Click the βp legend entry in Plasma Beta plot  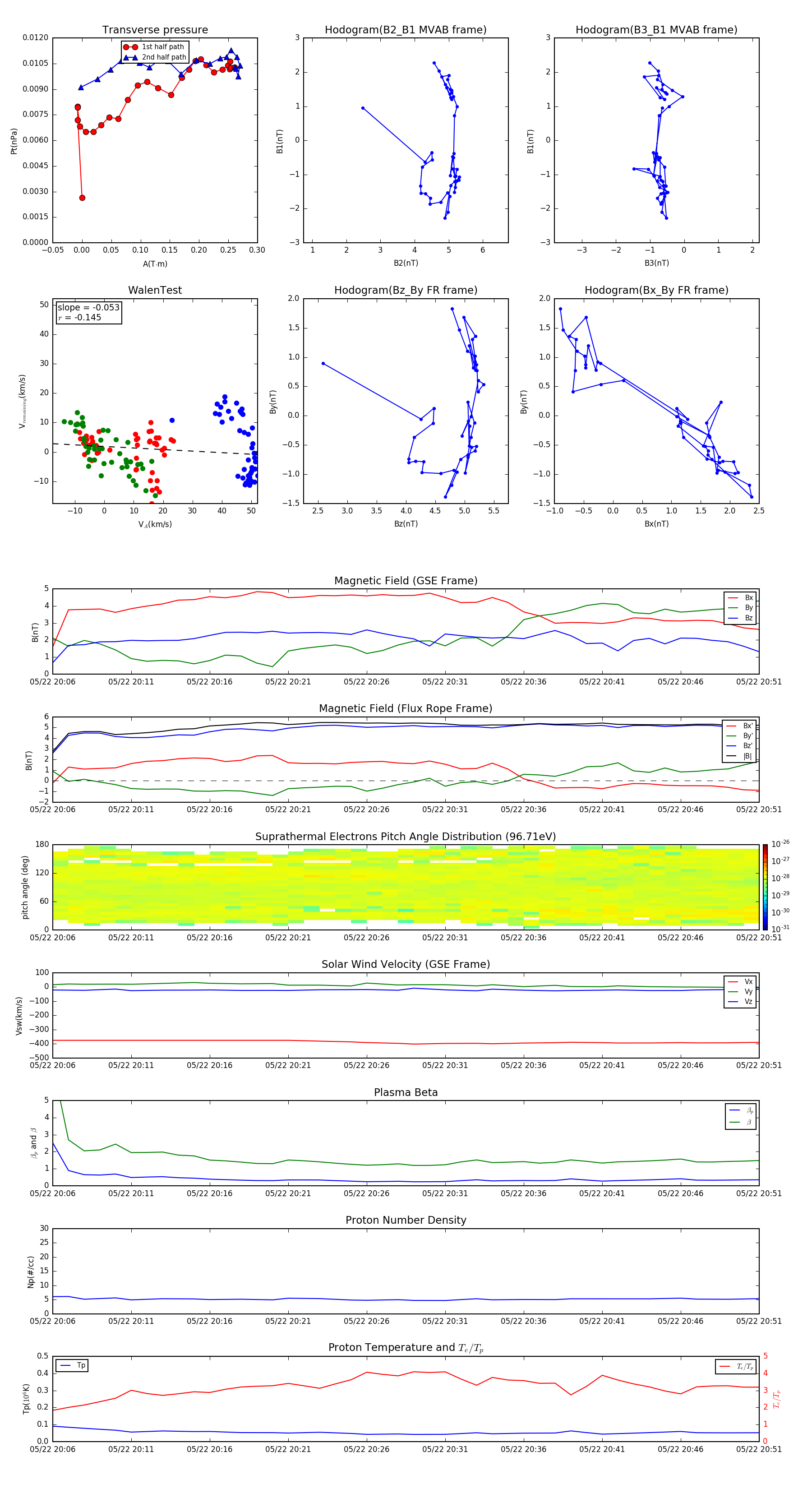pos(741,1110)
